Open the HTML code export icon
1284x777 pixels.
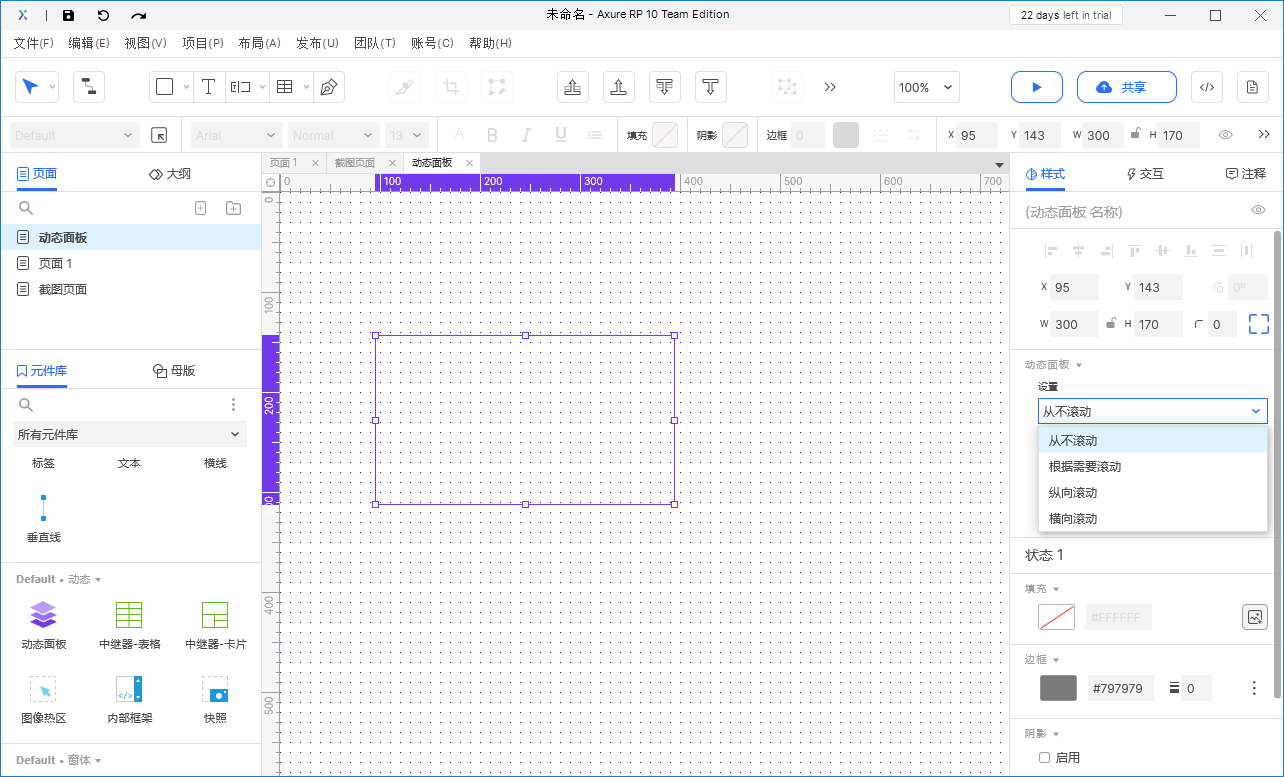[1207, 87]
